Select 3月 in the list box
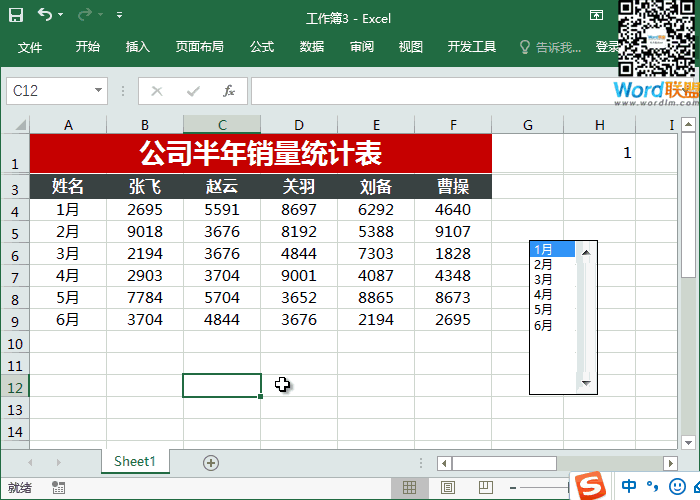Screen dimensions: 700x500 pyautogui.click(x=552, y=279)
